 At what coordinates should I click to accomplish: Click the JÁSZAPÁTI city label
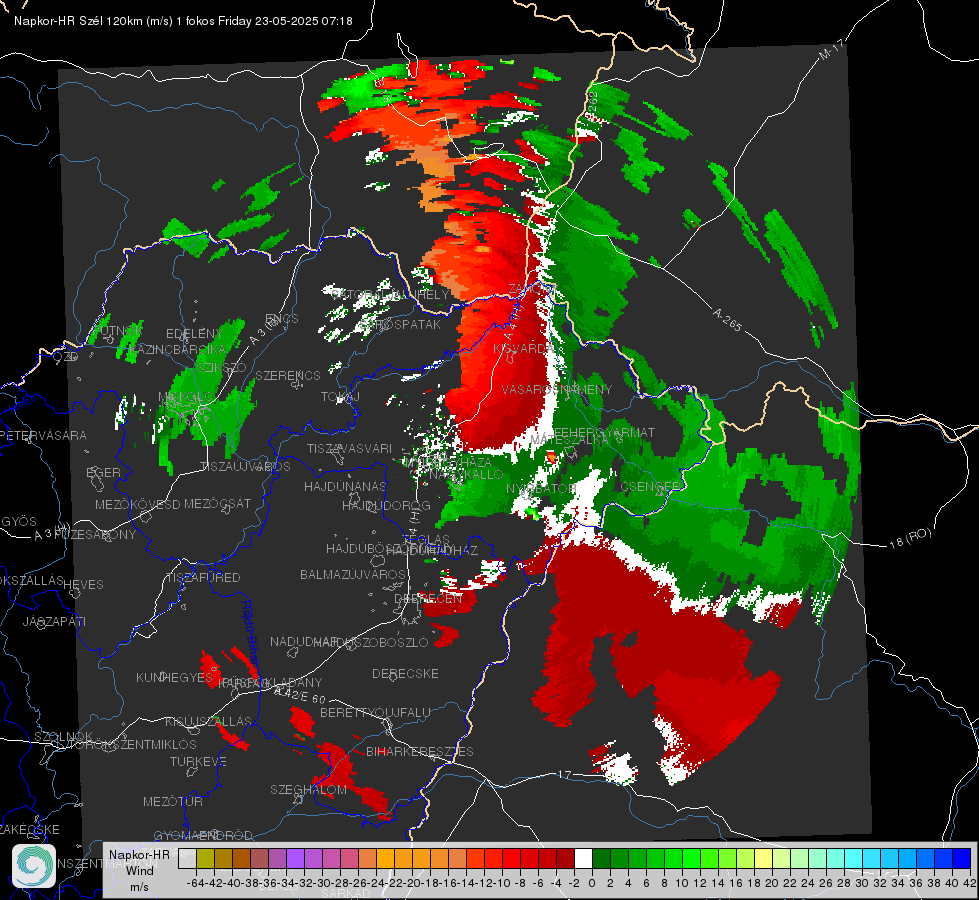[54, 621]
